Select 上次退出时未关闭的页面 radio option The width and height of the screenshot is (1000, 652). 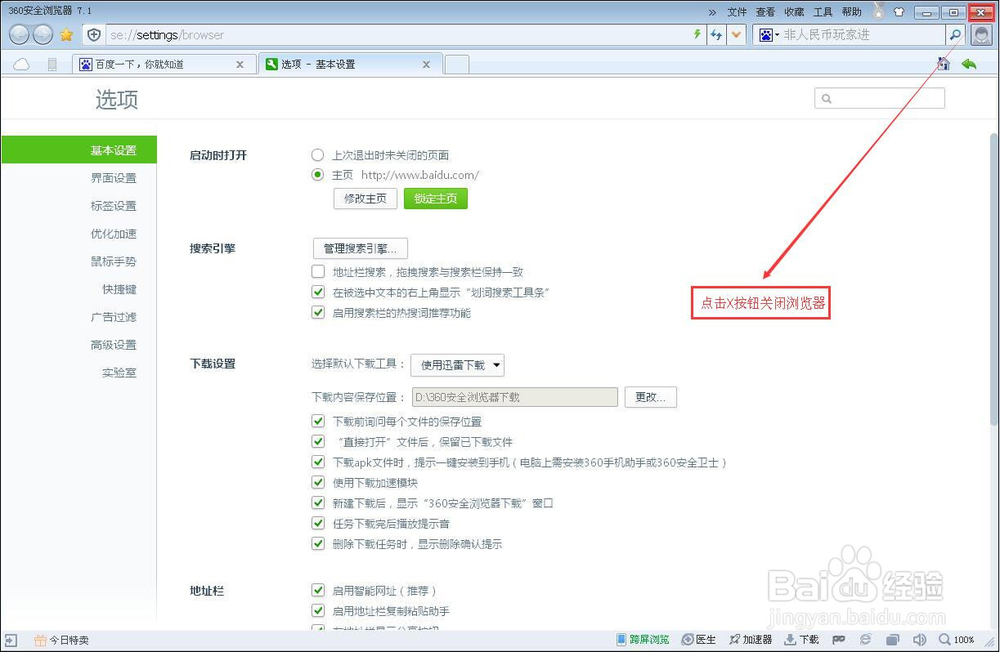coord(318,154)
